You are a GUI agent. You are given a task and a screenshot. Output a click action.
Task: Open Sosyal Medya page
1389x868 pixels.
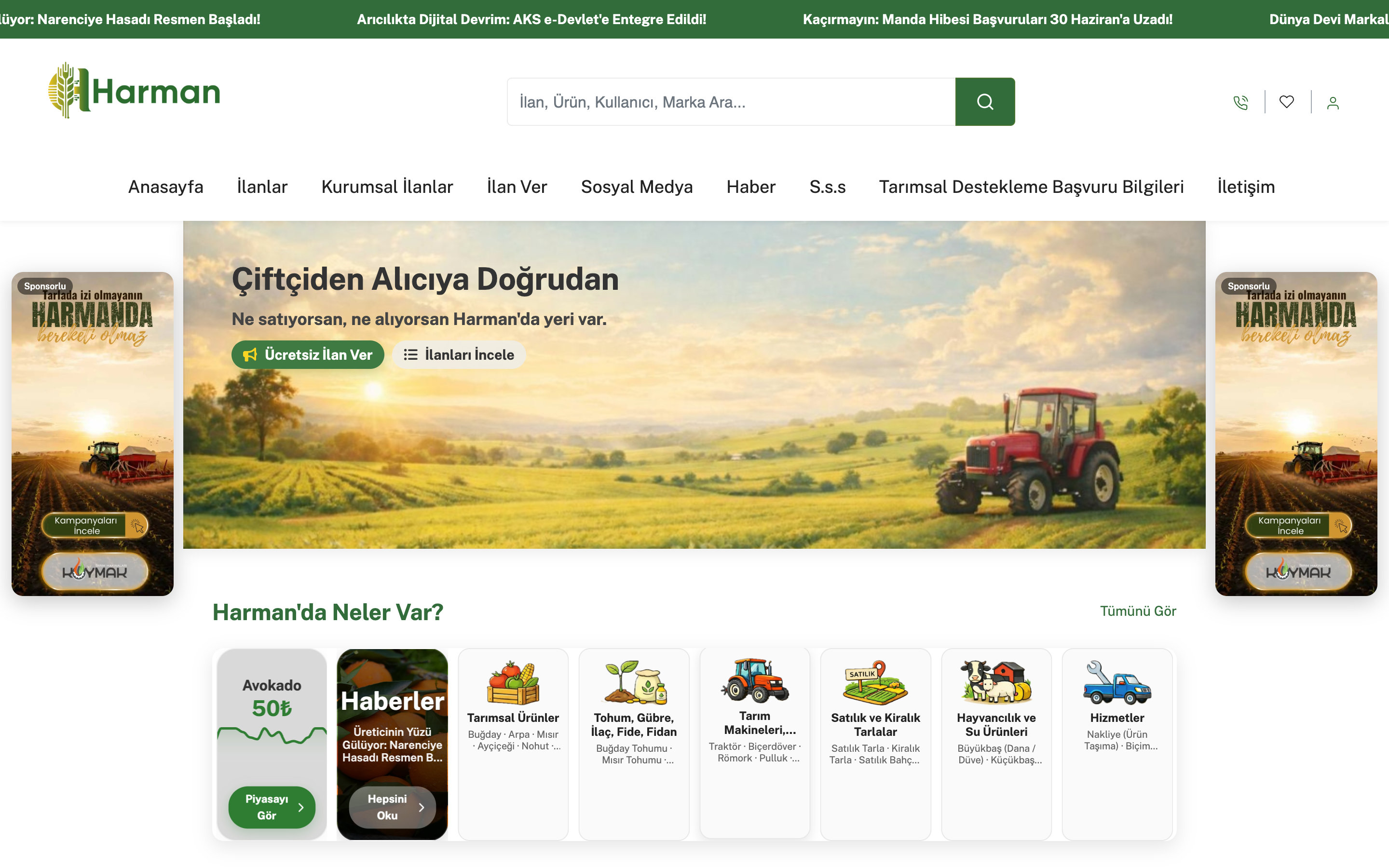pos(637,187)
